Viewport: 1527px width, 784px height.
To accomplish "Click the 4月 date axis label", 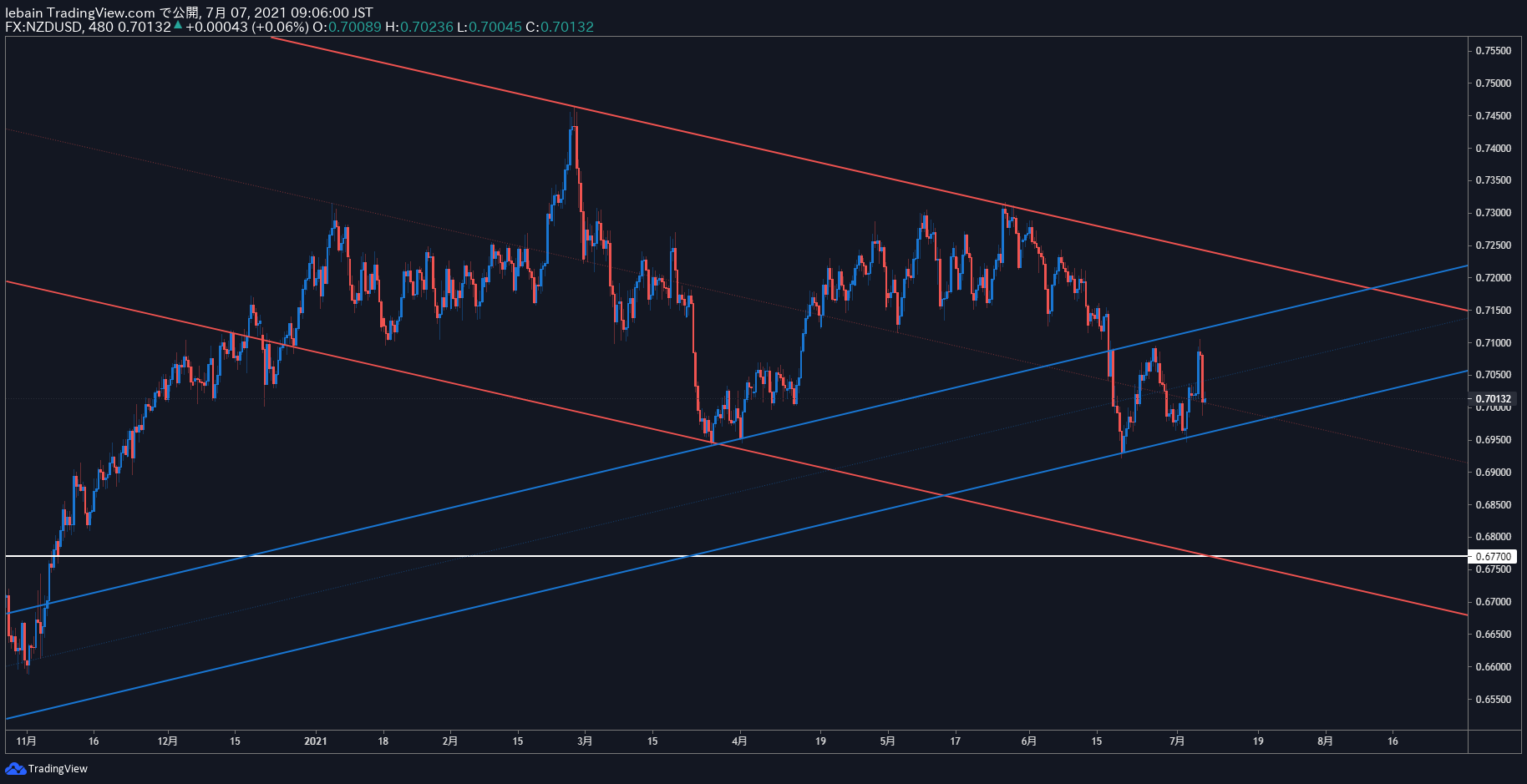I will [739, 741].
